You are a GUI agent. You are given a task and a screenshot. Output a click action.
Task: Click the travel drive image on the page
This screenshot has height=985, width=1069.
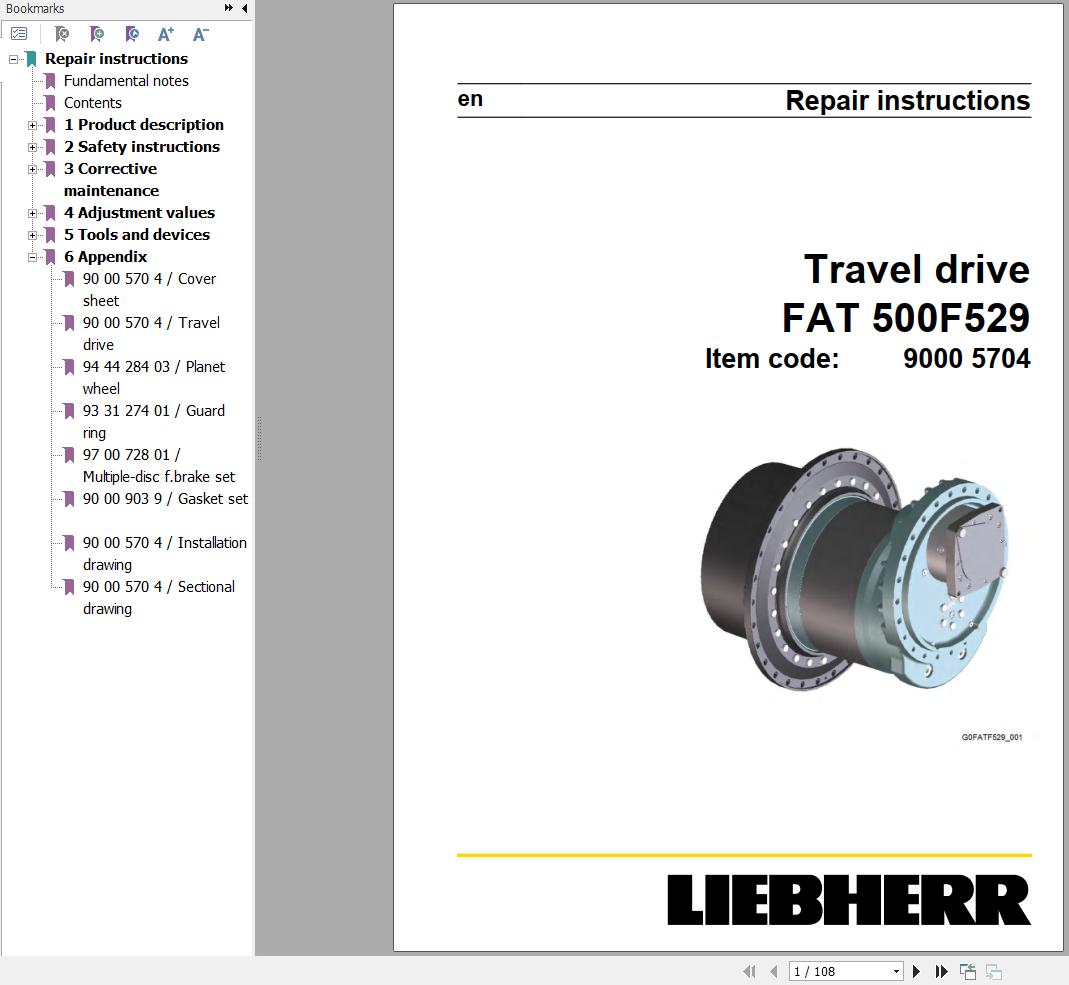(x=854, y=569)
